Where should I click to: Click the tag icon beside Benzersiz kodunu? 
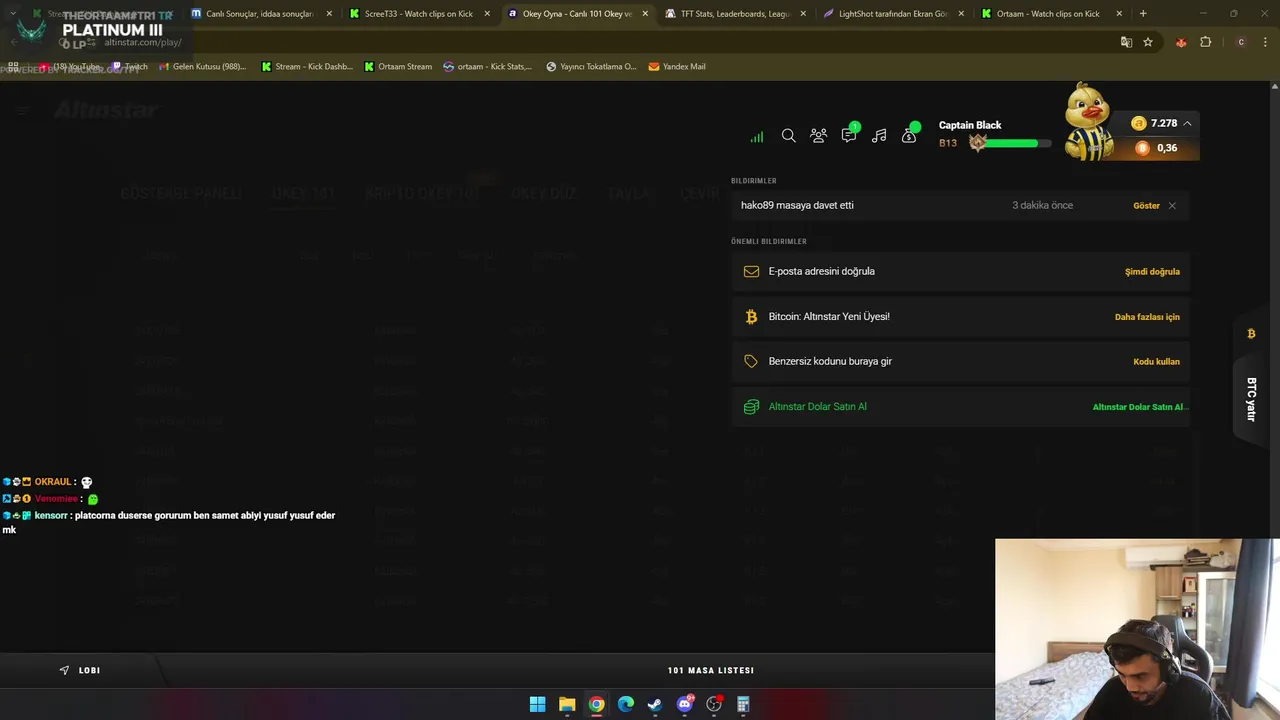pos(751,362)
